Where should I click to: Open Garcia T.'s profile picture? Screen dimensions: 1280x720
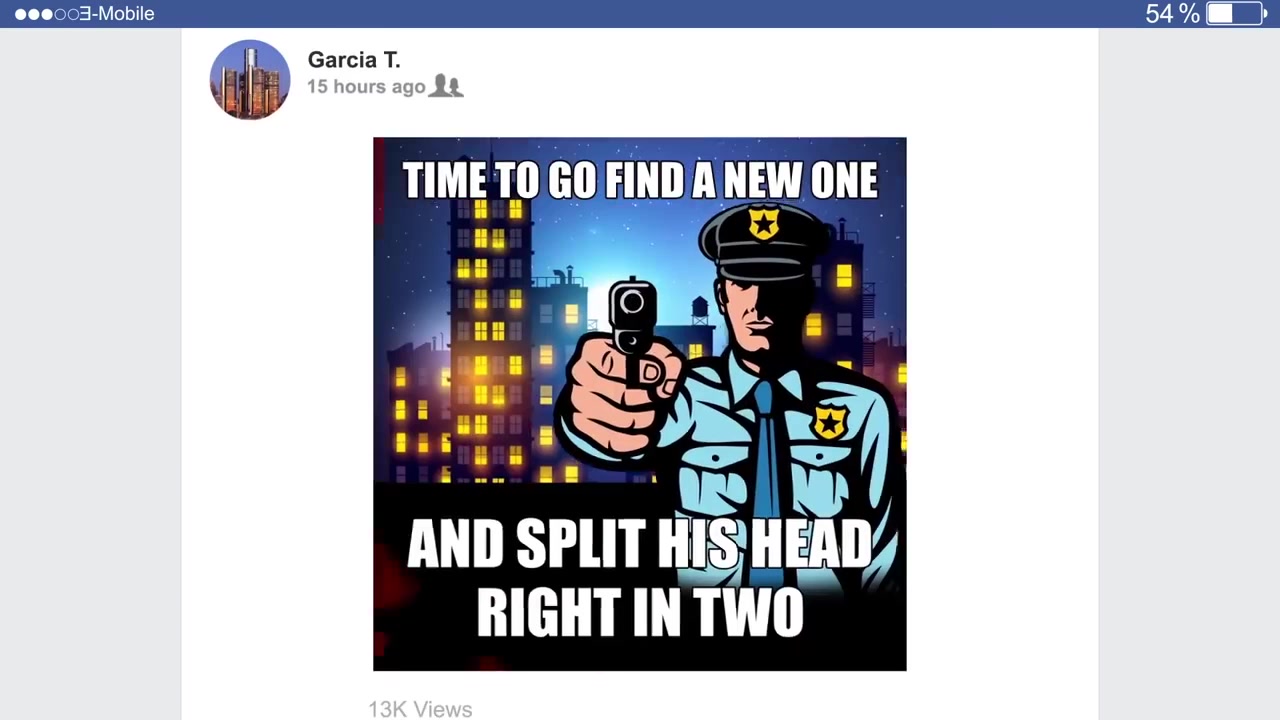pos(250,80)
